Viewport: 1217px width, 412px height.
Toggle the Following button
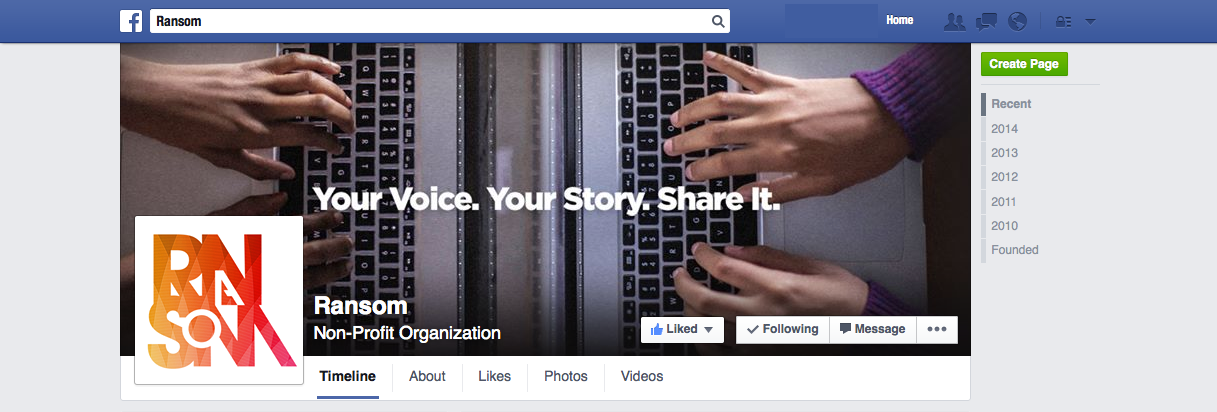(x=782, y=330)
